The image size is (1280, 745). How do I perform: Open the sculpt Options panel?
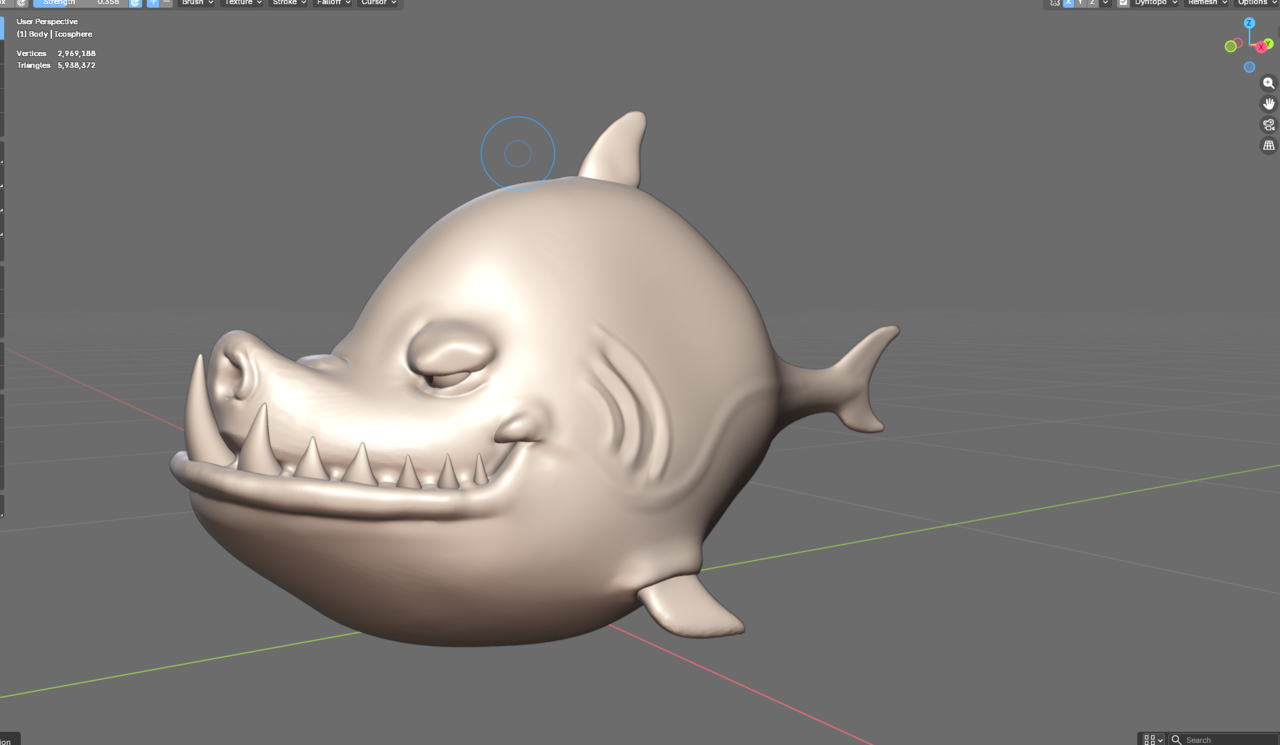click(1255, 3)
